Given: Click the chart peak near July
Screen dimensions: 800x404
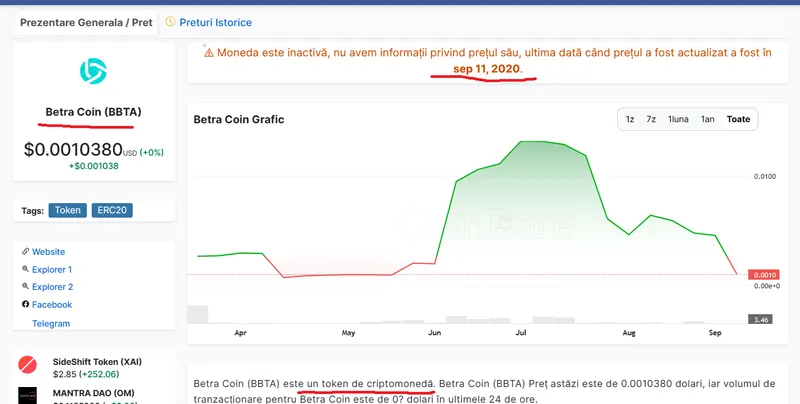Looking at the screenshot, I should (531, 141).
